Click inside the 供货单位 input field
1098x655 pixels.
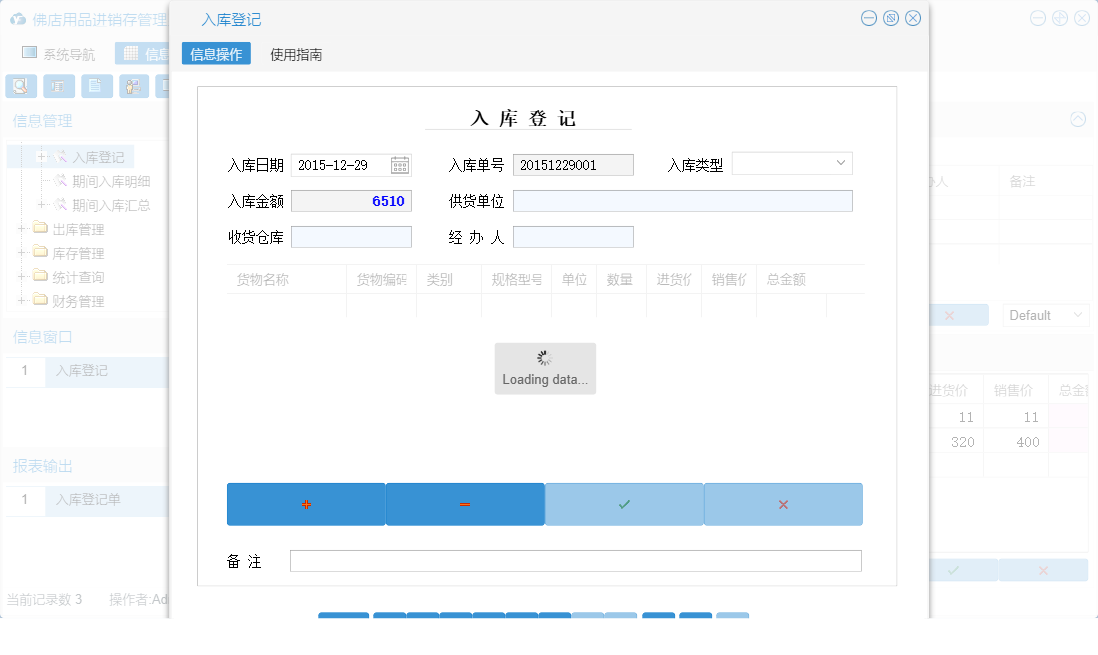(x=683, y=200)
